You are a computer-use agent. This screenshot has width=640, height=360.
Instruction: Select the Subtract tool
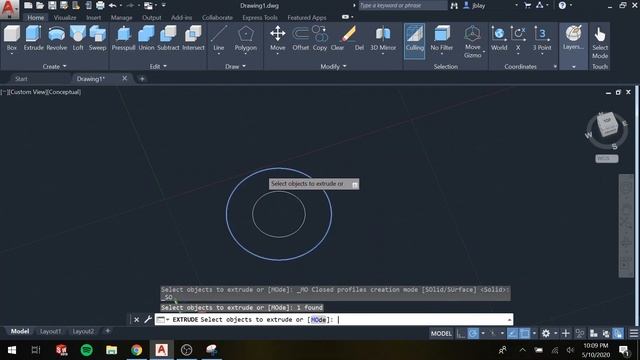(x=168, y=38)
